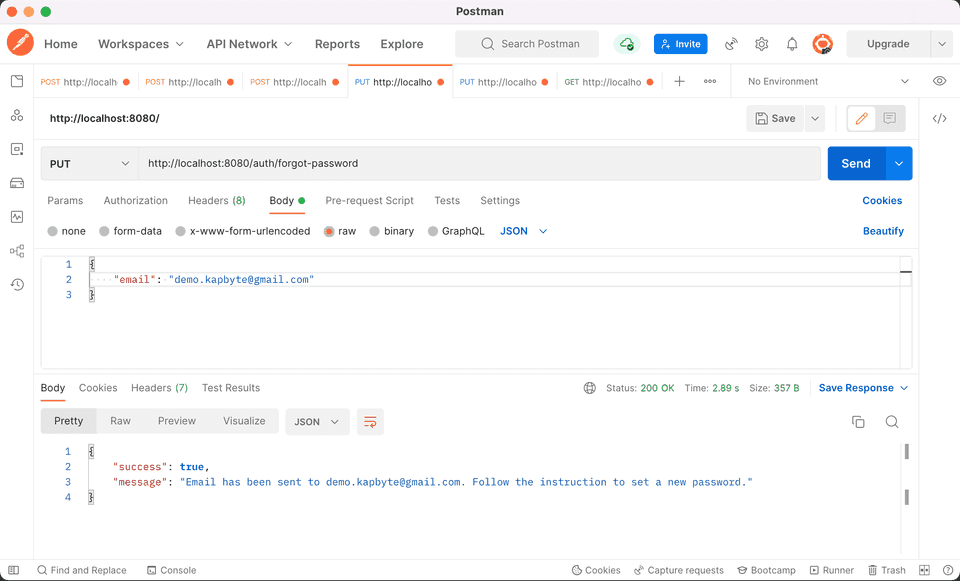Open the JSON language dropdown
This screenshot has width=960, height=581.
coord(520,231)
